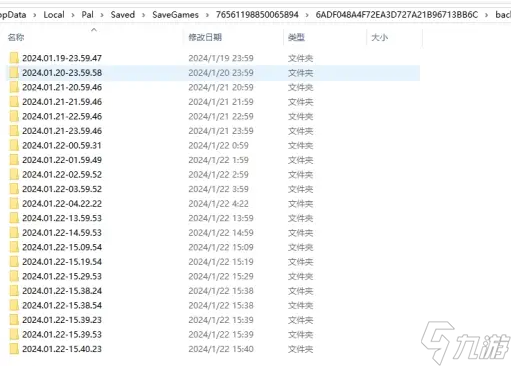The height and width of the screenshot is (366, 511).
Task: Go to 76561198850065894 breadcrumb folder
Action: point(257,15)
